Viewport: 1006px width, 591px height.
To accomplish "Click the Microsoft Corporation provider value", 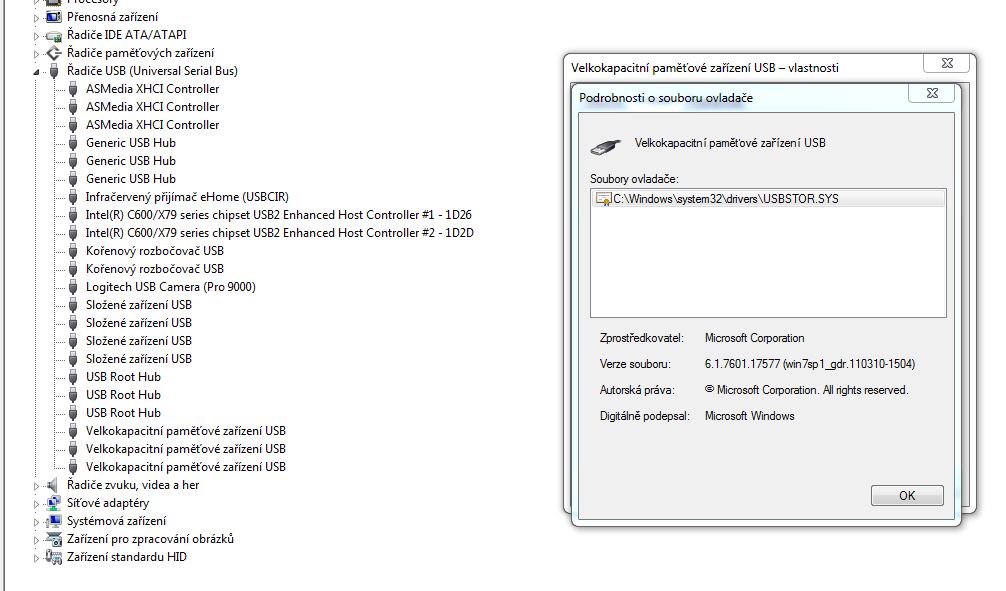I will (x=754, y=338).
